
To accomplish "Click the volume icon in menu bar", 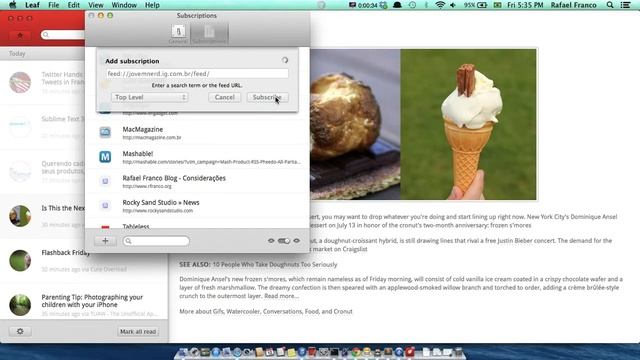I will click(x=453, y=5).
